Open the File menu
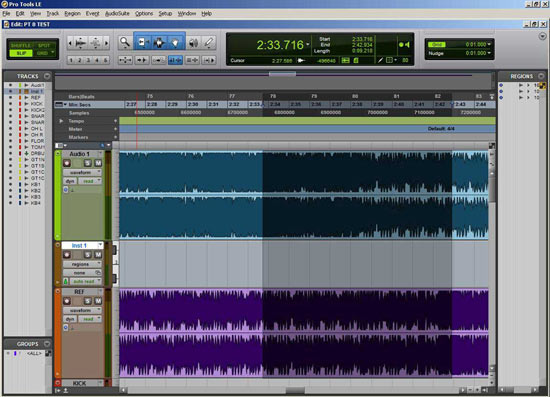Viewport: 550px width, 397px height. pyautogui.click(x=6, y=13)
